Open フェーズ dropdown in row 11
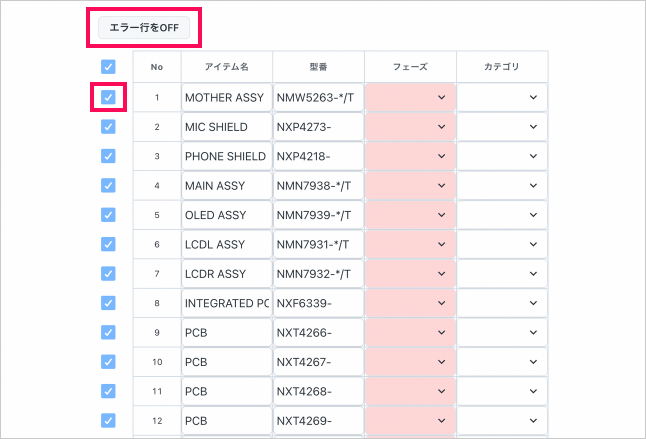Image resolution: width=646 pixels, height=439 pixels. click(x=411, y=391)
